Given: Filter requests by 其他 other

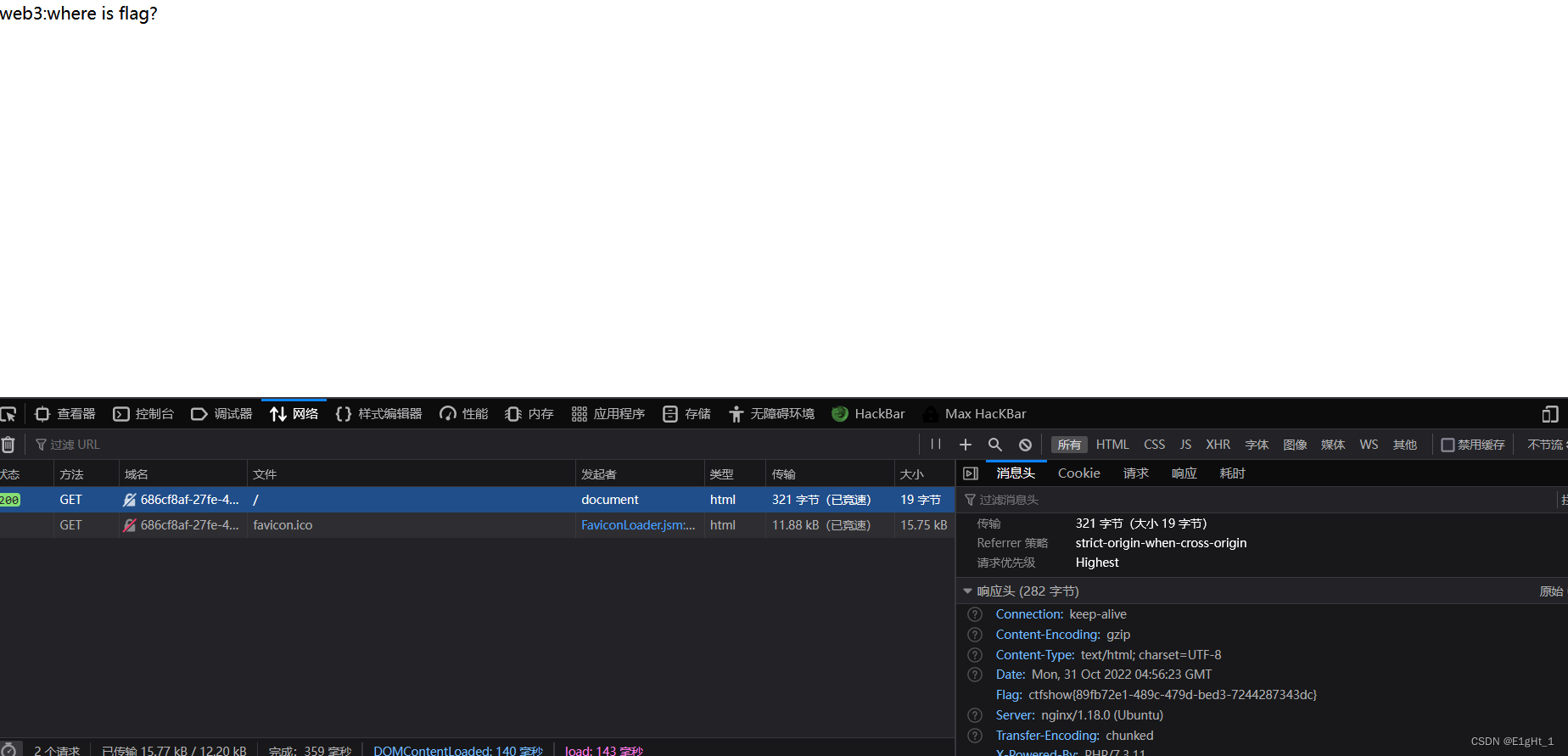Looking at the screenshot, I should pyautogui.click(x=1405, y=445).
